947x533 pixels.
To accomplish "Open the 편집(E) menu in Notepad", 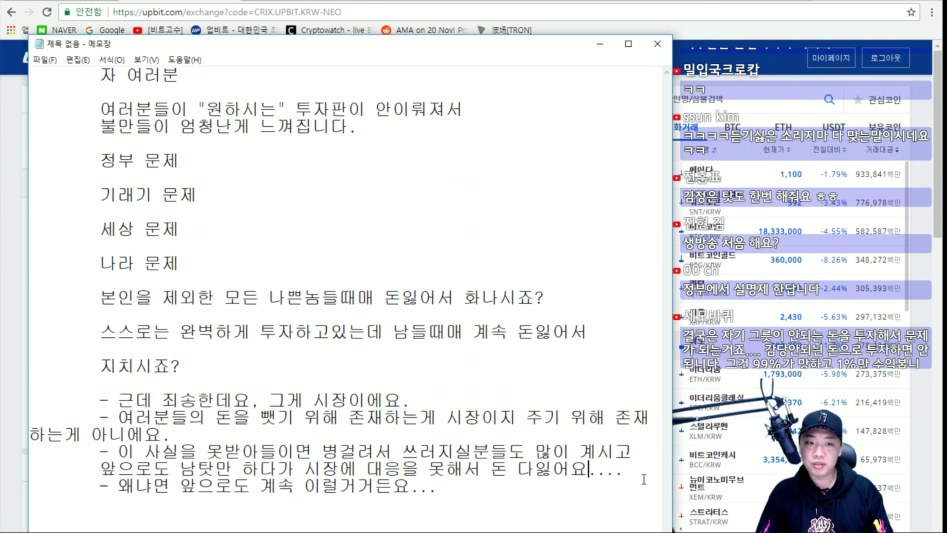I will point(78,60).
